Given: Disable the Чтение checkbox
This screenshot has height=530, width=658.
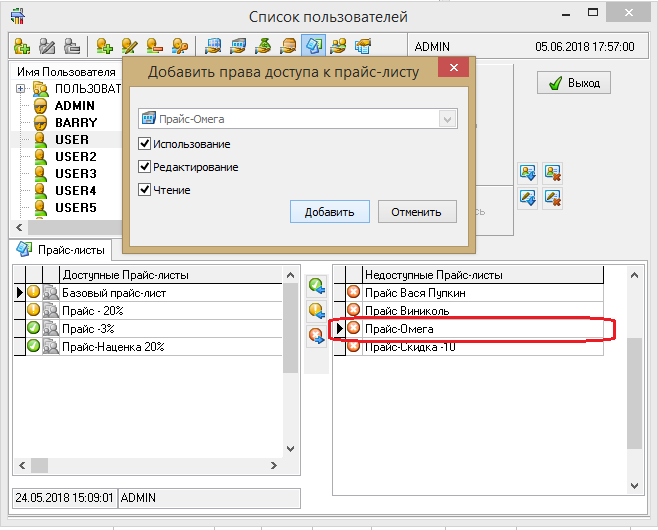Looking at the screenshot, I should click(145, 189).
